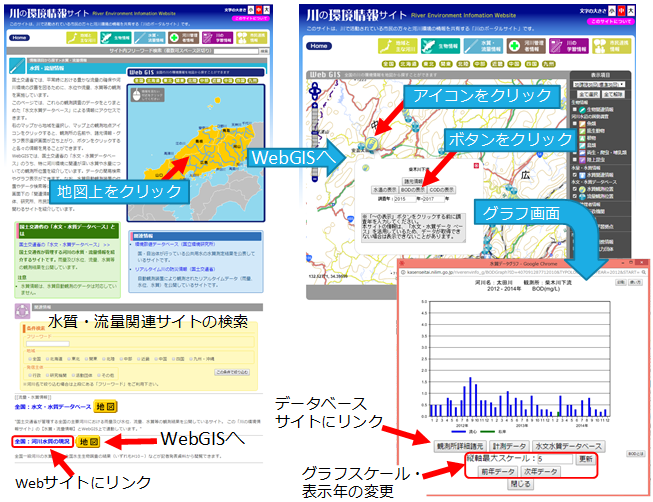The image size is (653, 502).
Task: Toggle 水質観測位置 checkbox
Action: point(575,189)
